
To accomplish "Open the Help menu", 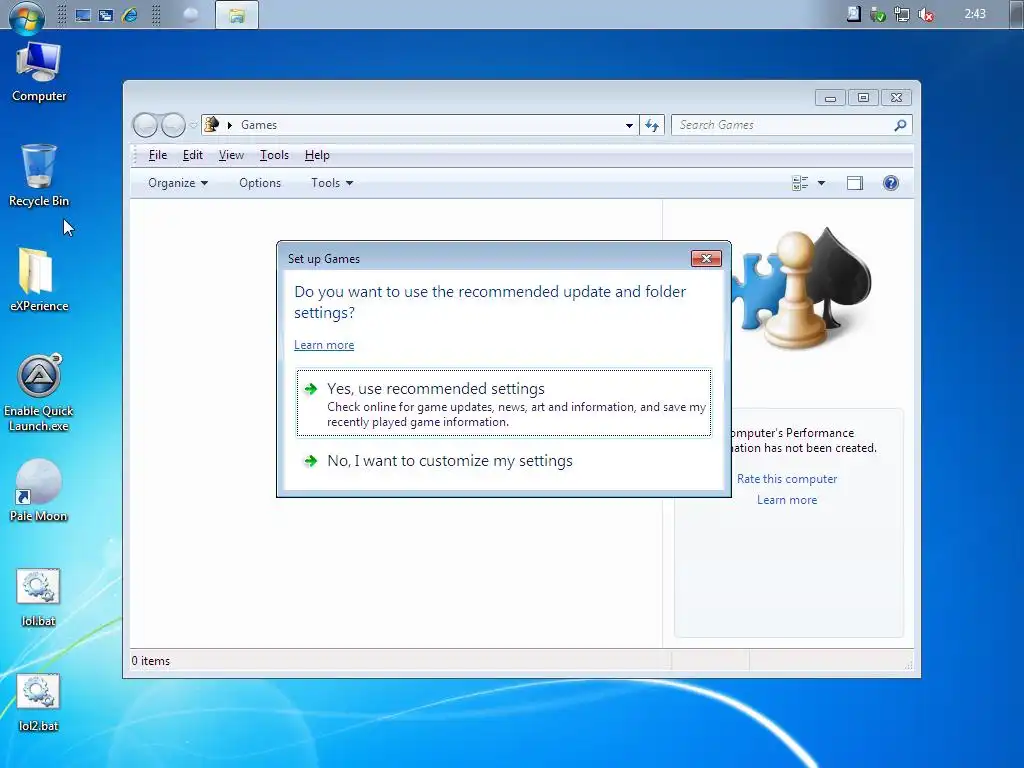I will click(x=317, y=155).
